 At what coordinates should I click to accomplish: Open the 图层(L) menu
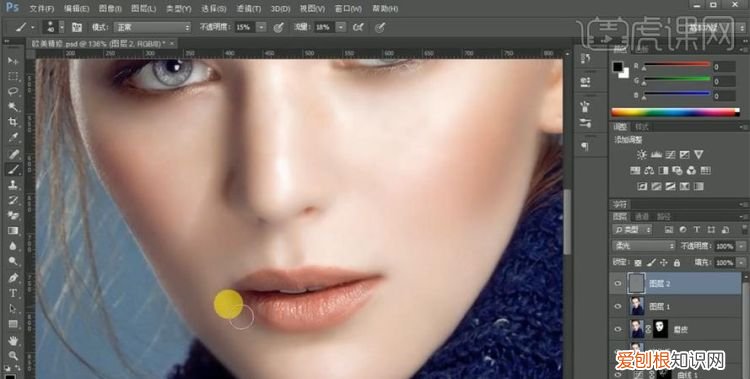pyautogui.click(x=143, y=9)
